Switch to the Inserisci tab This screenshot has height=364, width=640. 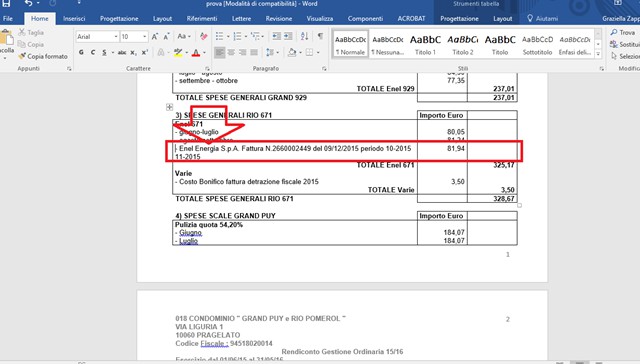coord(74,18)
